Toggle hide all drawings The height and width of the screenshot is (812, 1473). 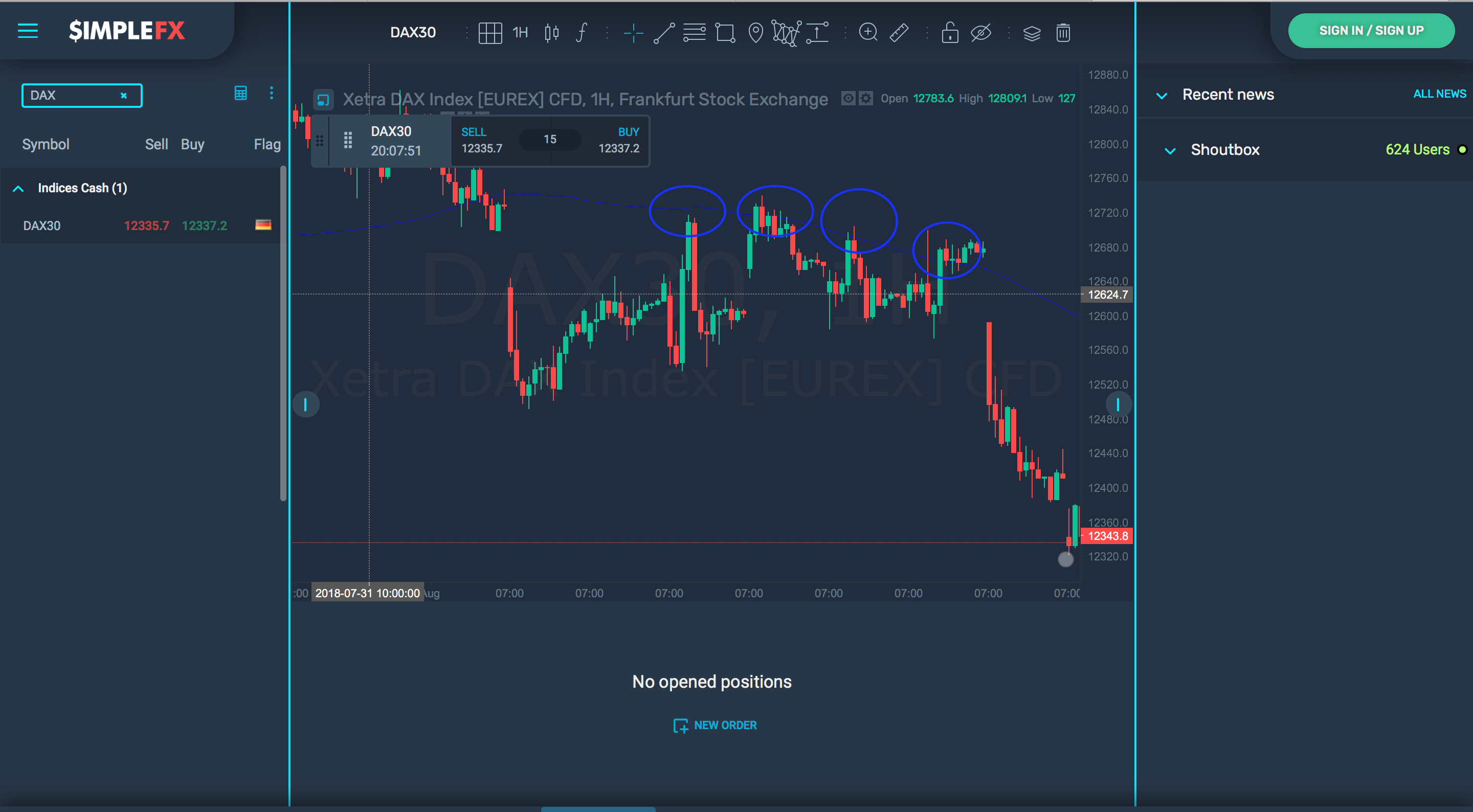tap(980, 33)
